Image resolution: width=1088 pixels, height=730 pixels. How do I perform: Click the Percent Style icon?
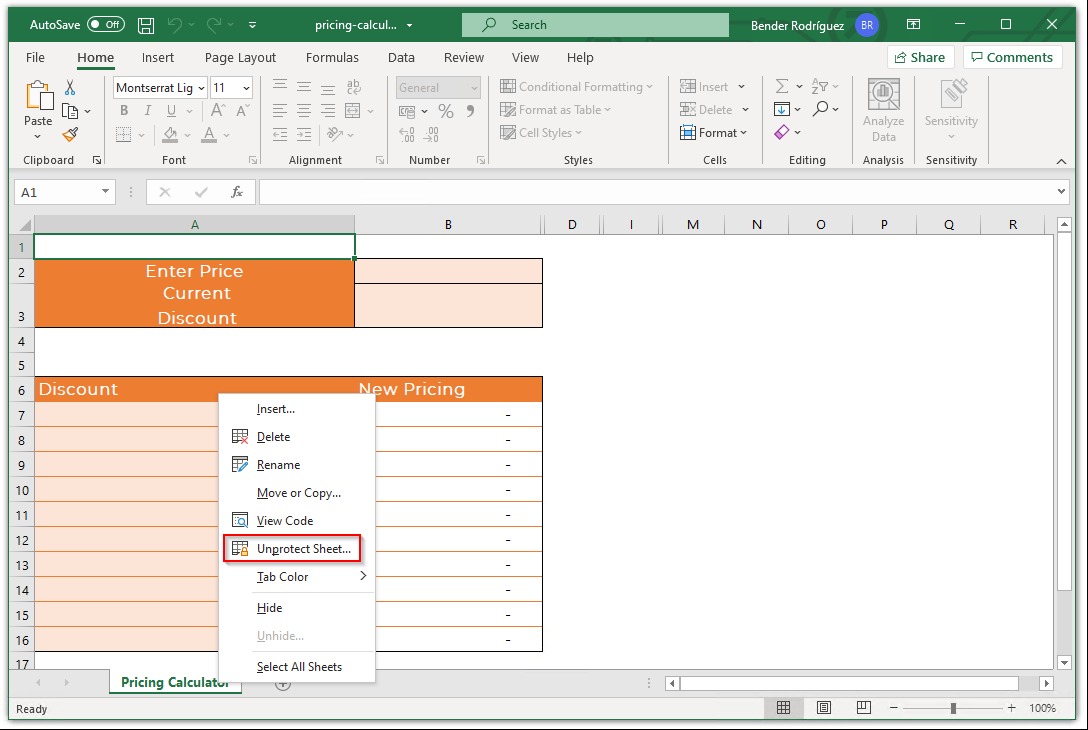pos(446,112)
